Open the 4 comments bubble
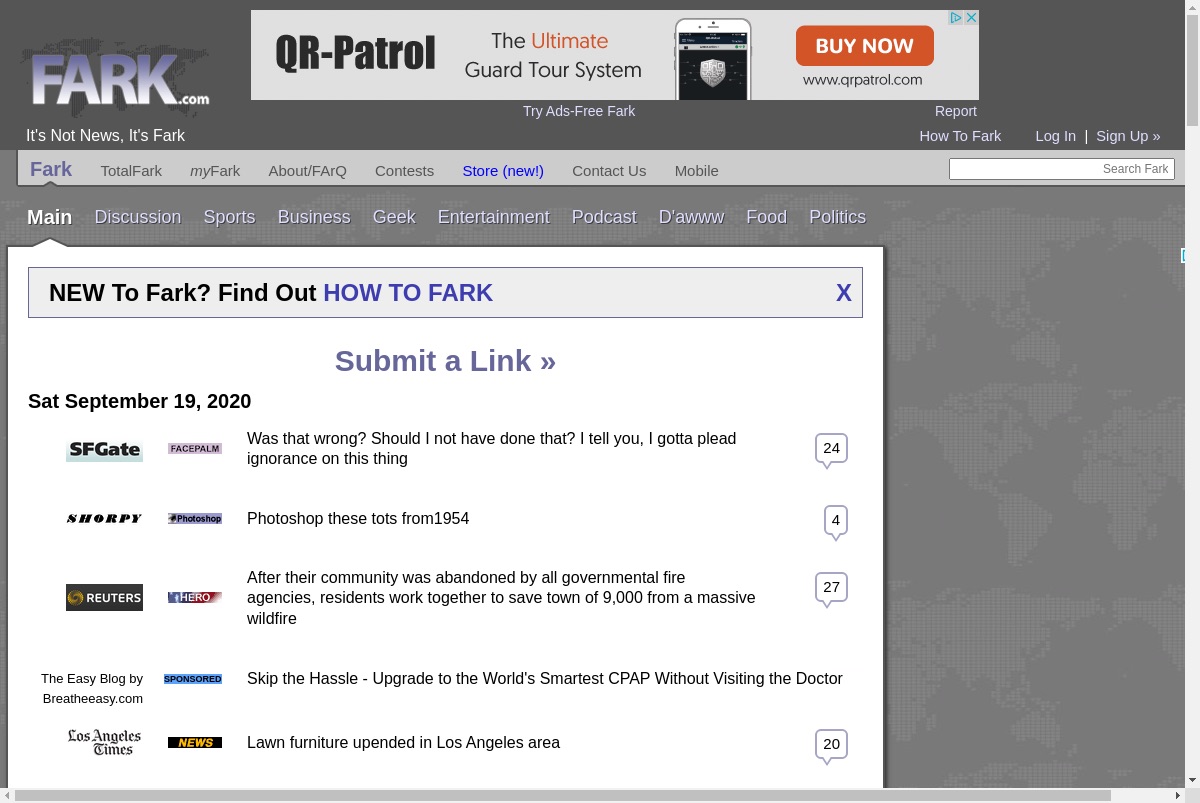 [836, 522]
